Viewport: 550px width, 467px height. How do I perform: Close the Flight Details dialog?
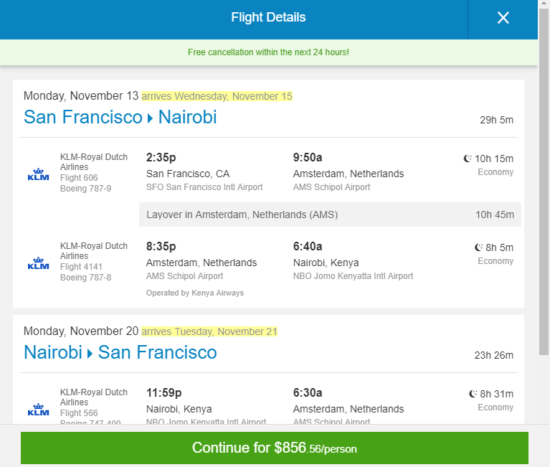tap(503, 18)
